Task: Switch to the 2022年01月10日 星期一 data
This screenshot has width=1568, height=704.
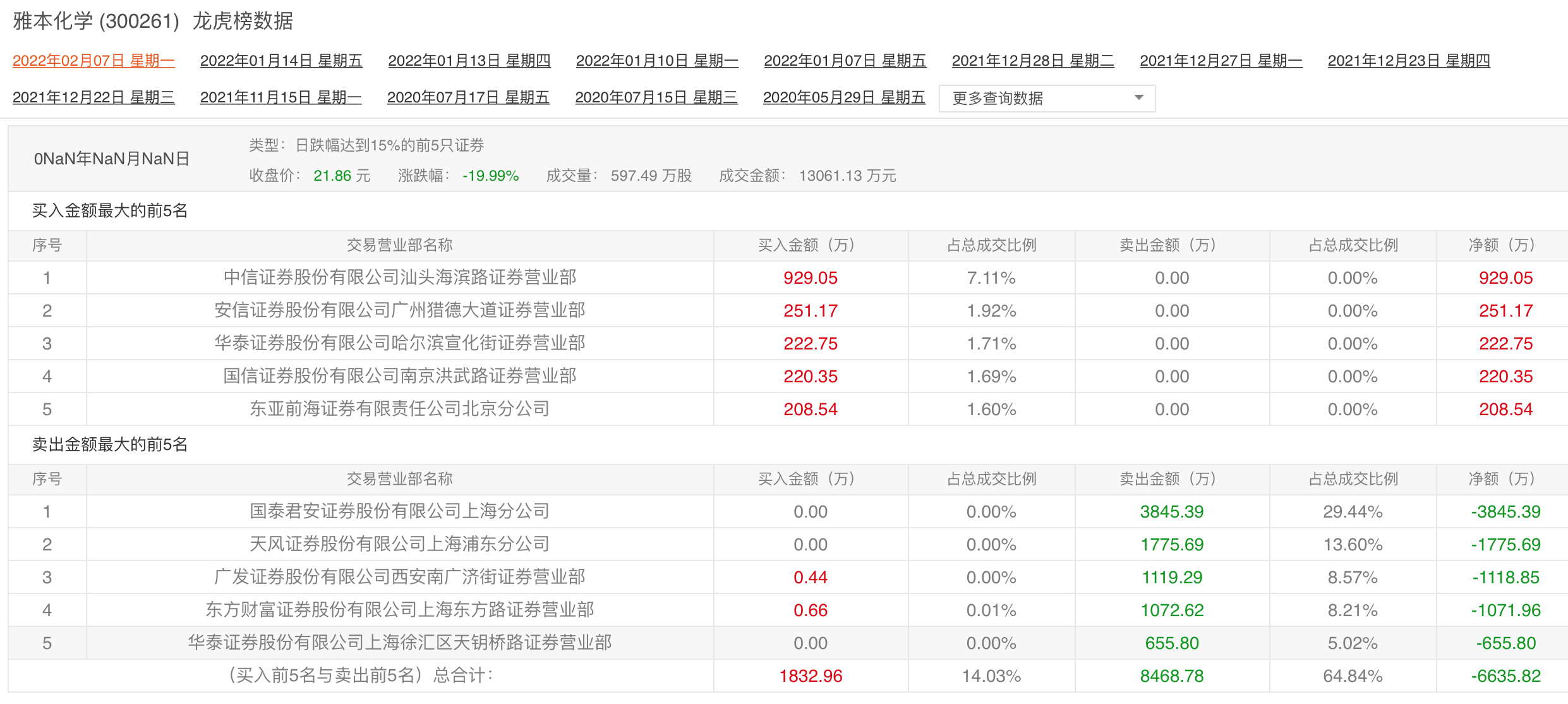Action: (x=657, y=61)
